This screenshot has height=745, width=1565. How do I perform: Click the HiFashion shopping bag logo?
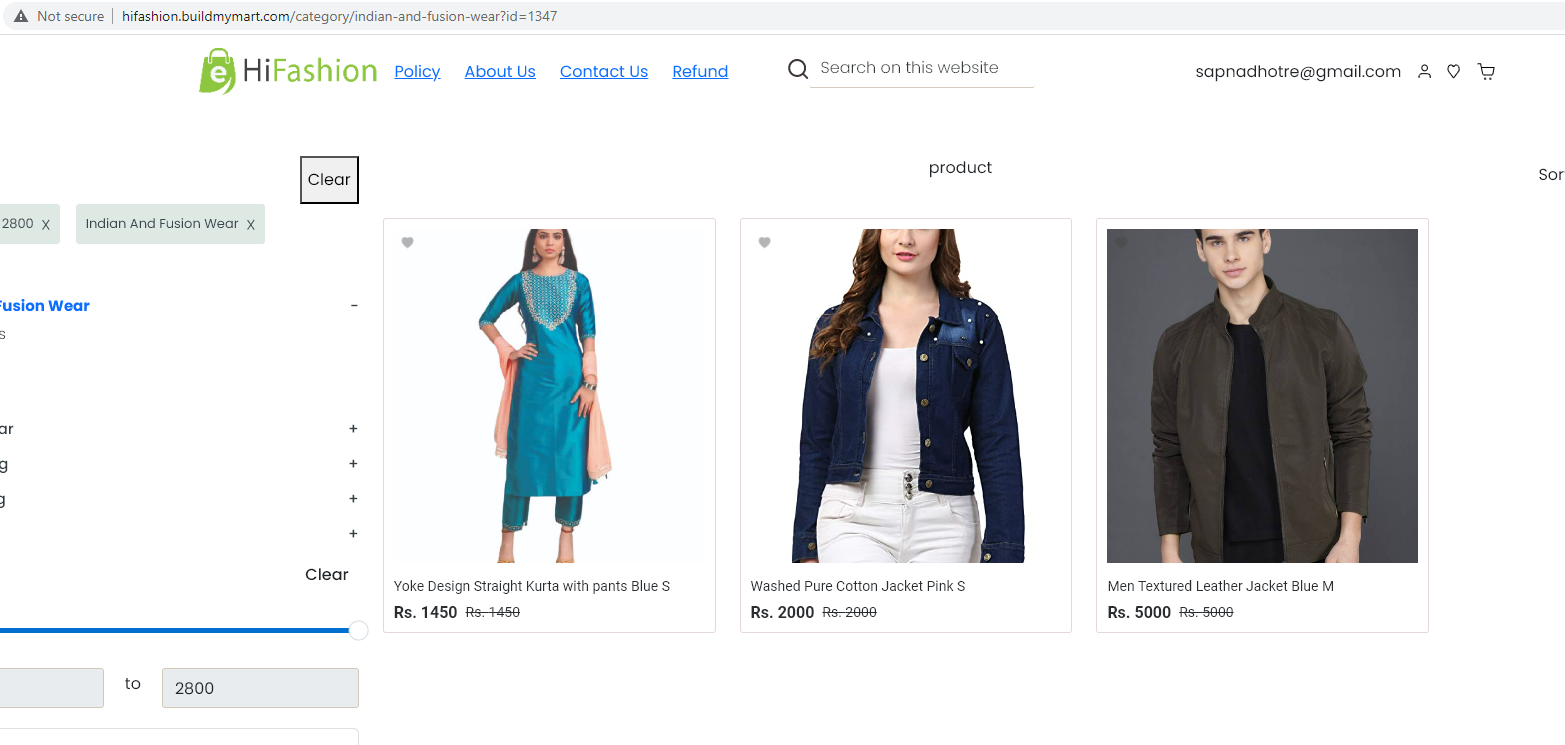click(288, 71)
